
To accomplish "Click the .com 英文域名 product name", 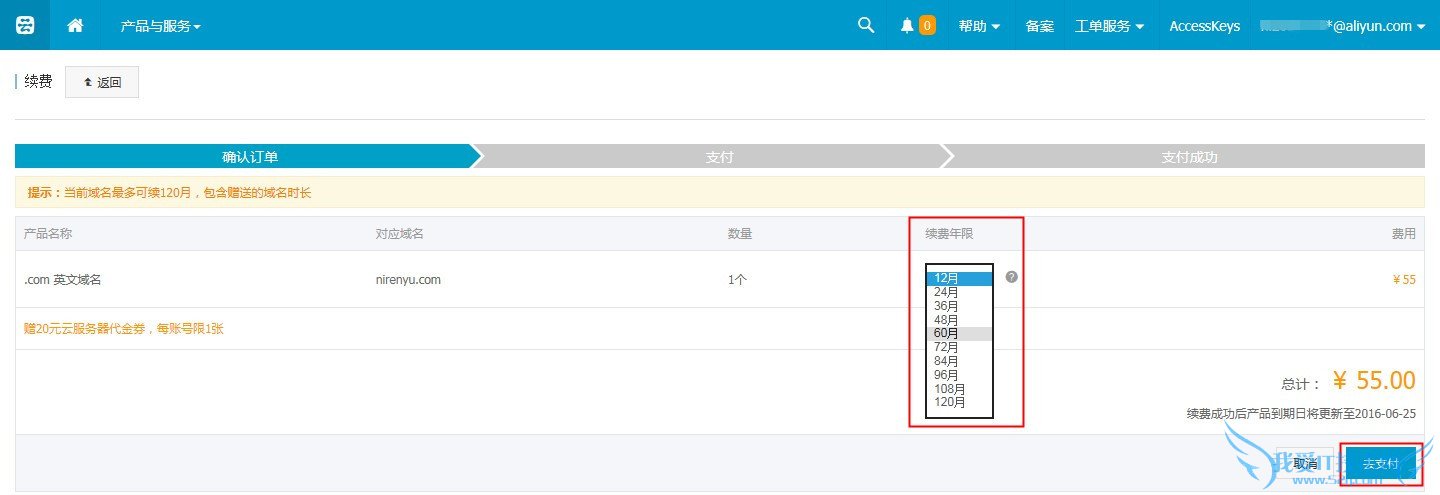I will (62, 280).
